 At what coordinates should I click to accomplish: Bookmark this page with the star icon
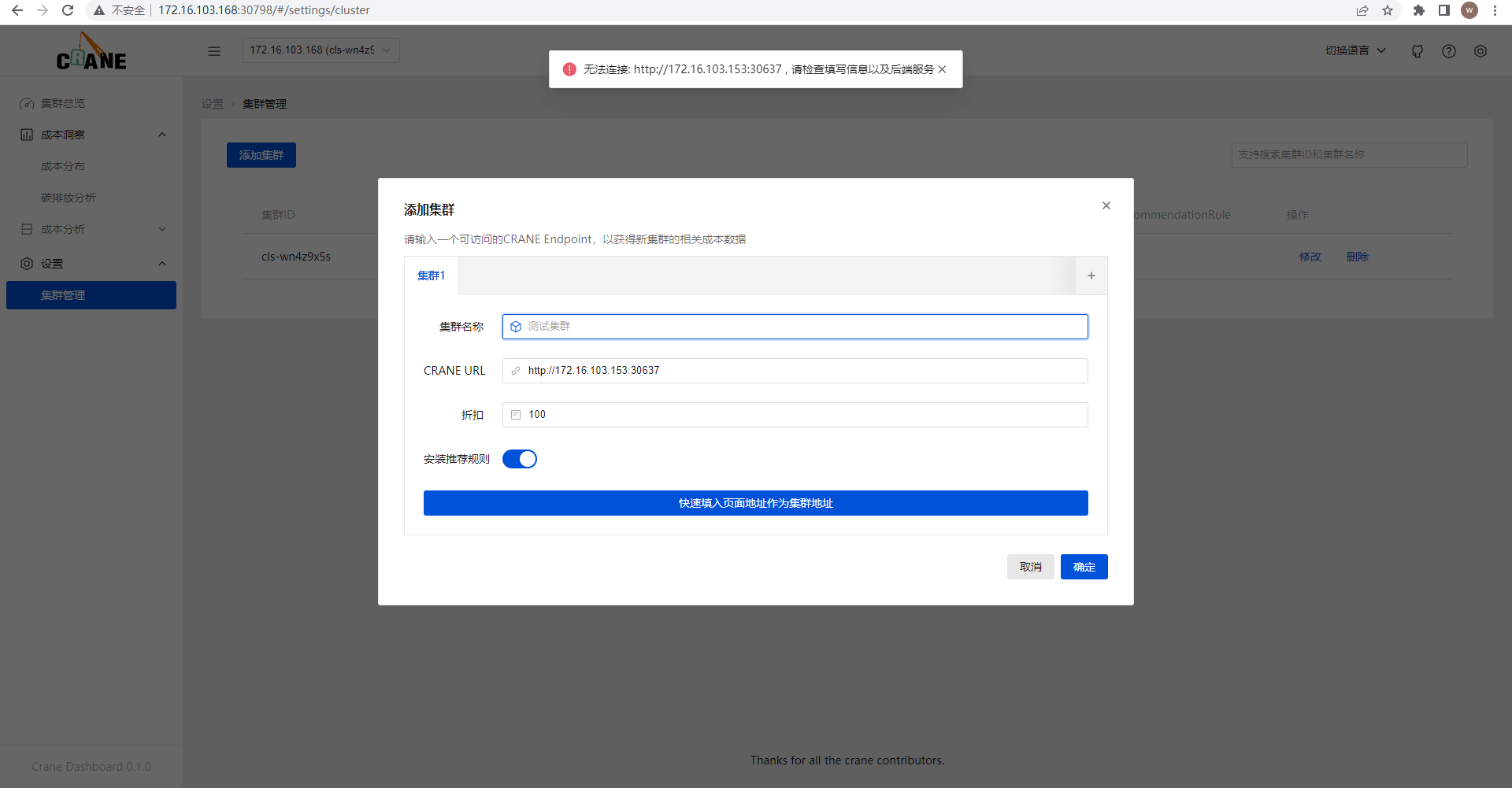pyautogui.click(x=1388, y=10)
